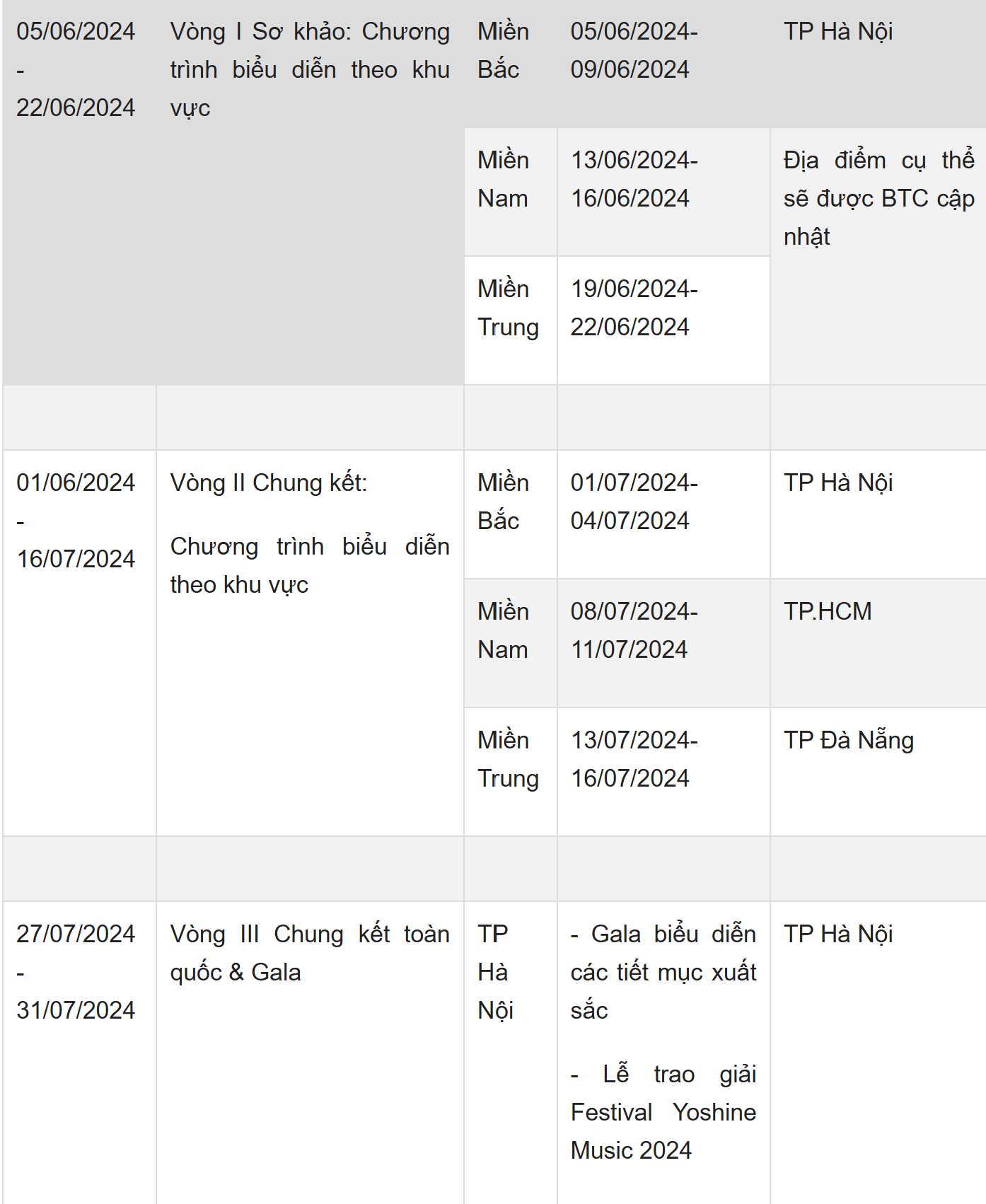Click the TP.HCM location cell
This screenshot has width=986, height=1204.
tap(828, 611)
